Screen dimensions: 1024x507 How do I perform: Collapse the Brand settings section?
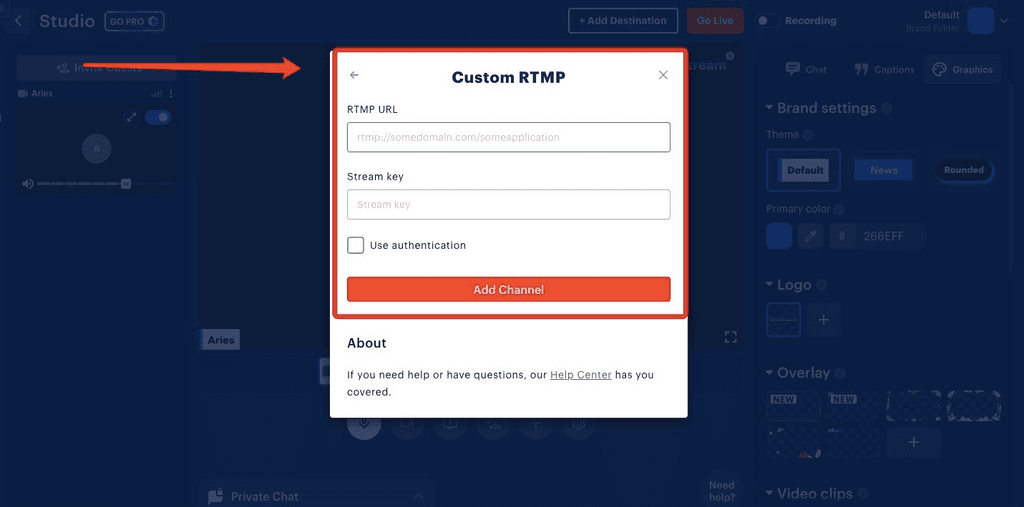769,108
